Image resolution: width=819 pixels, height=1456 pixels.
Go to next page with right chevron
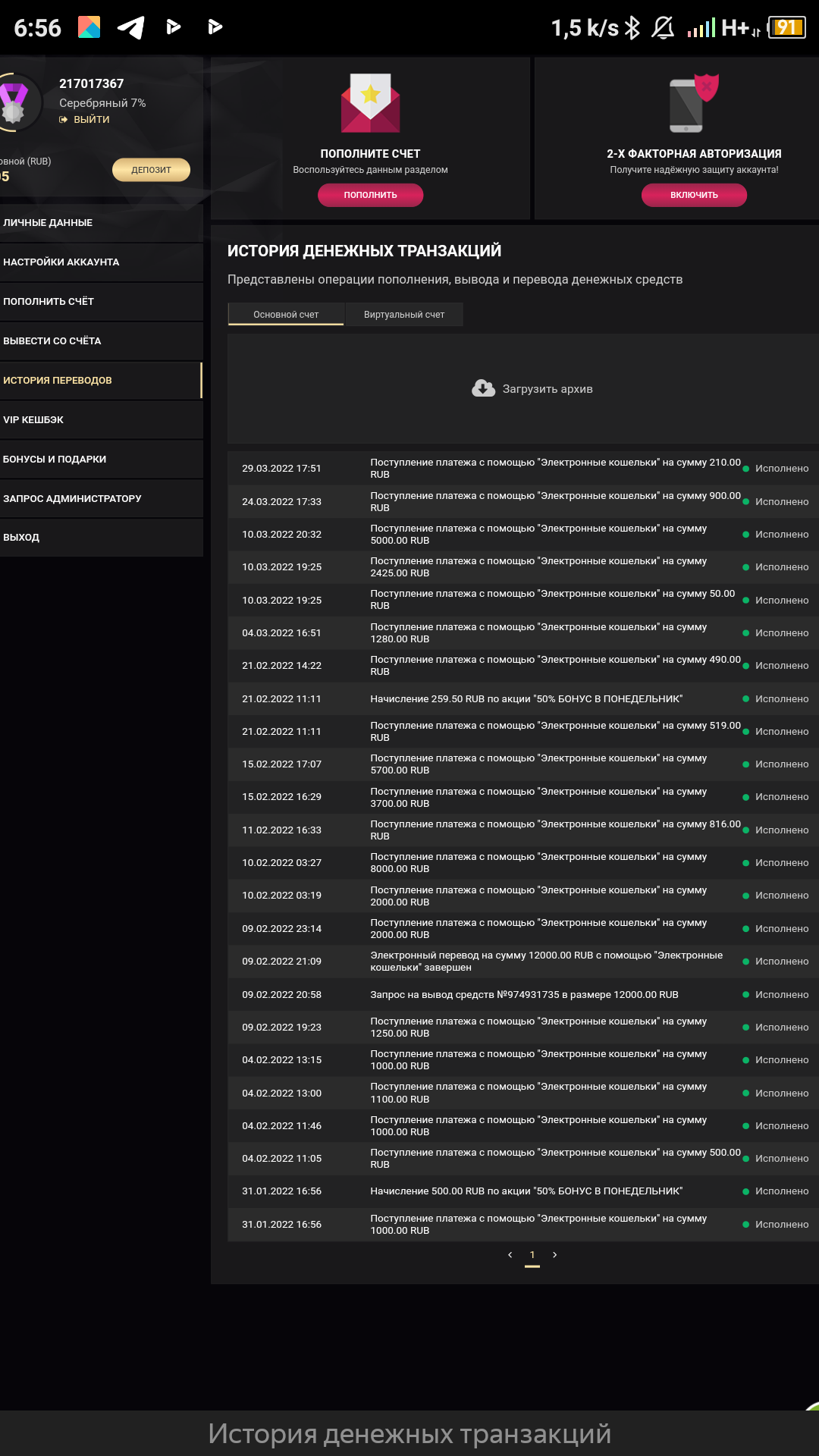[x=555, y=1255]
